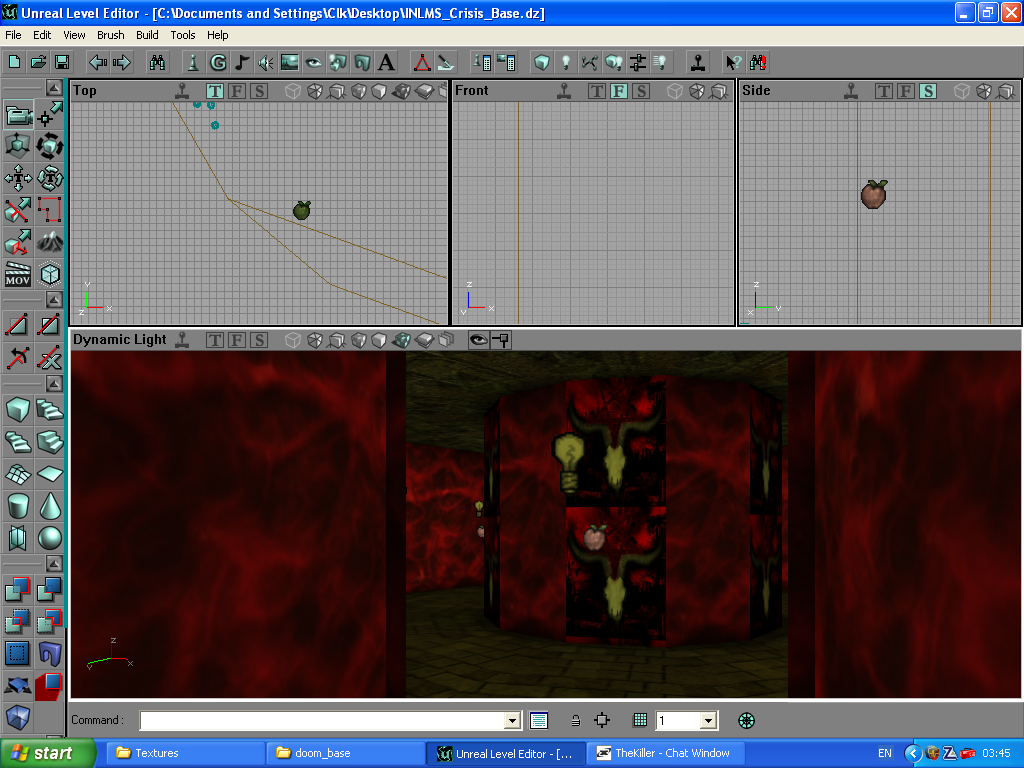1024x768 pixels.
Task: Click the Undo left arrow icon
Action: [x=98, y=62]
